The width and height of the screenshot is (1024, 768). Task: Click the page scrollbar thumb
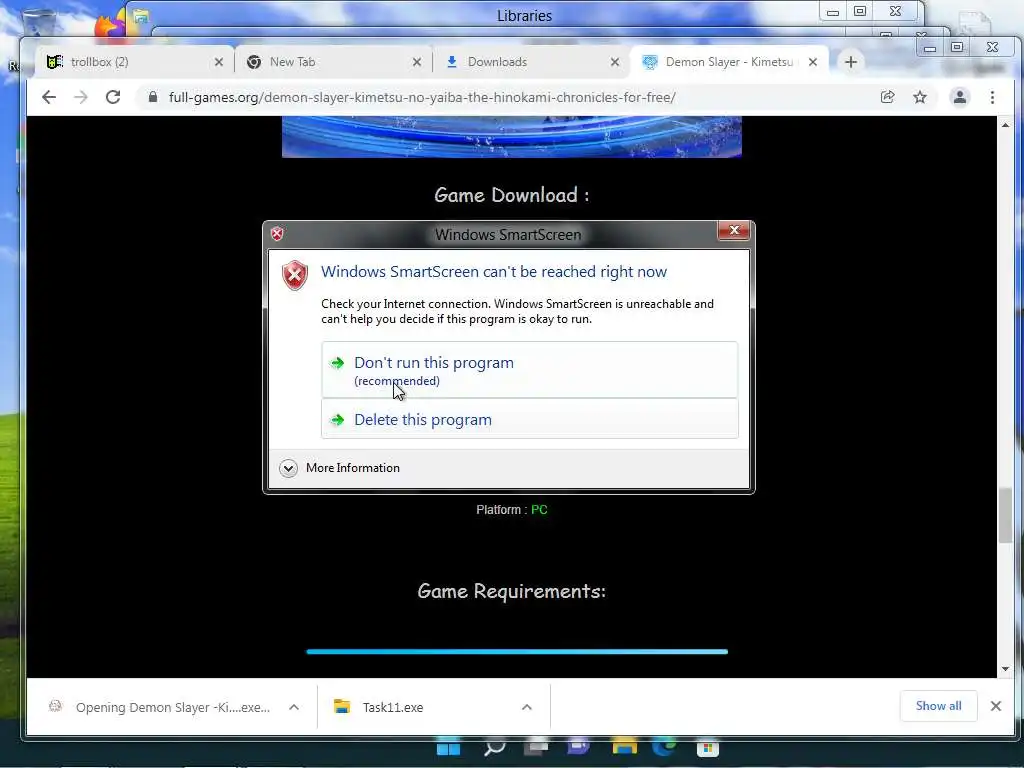[1005, 515]
